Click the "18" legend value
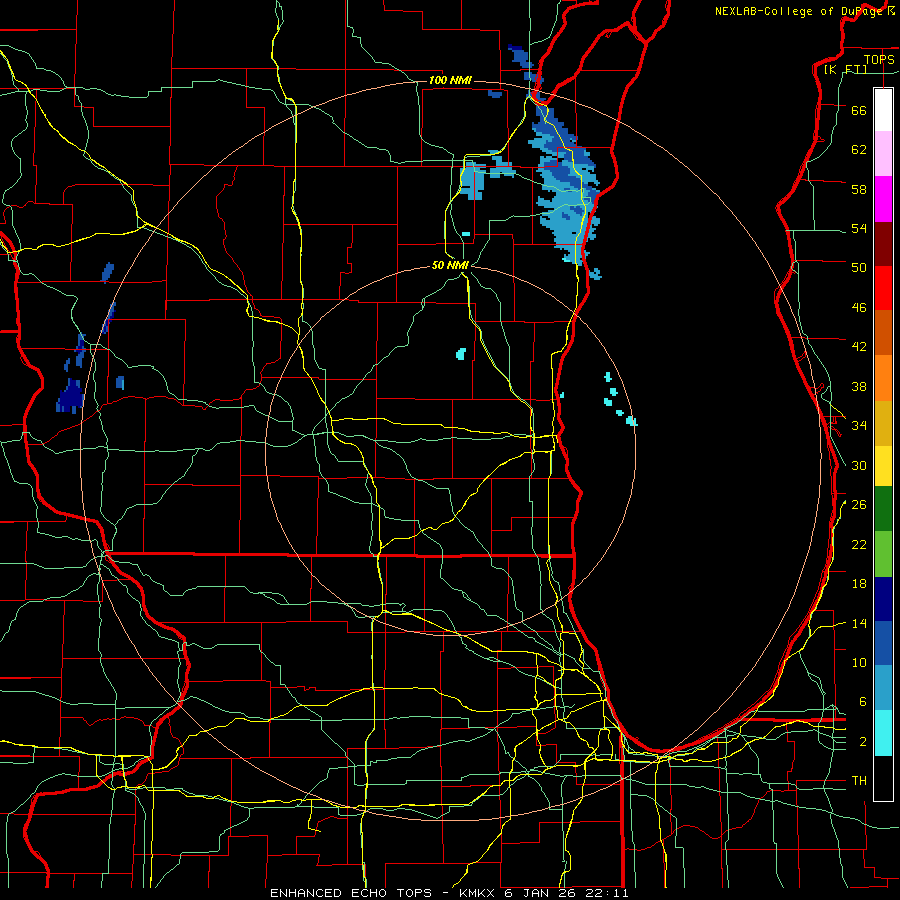900x900 pixels. pyautogui.click(x=859, y=584)
